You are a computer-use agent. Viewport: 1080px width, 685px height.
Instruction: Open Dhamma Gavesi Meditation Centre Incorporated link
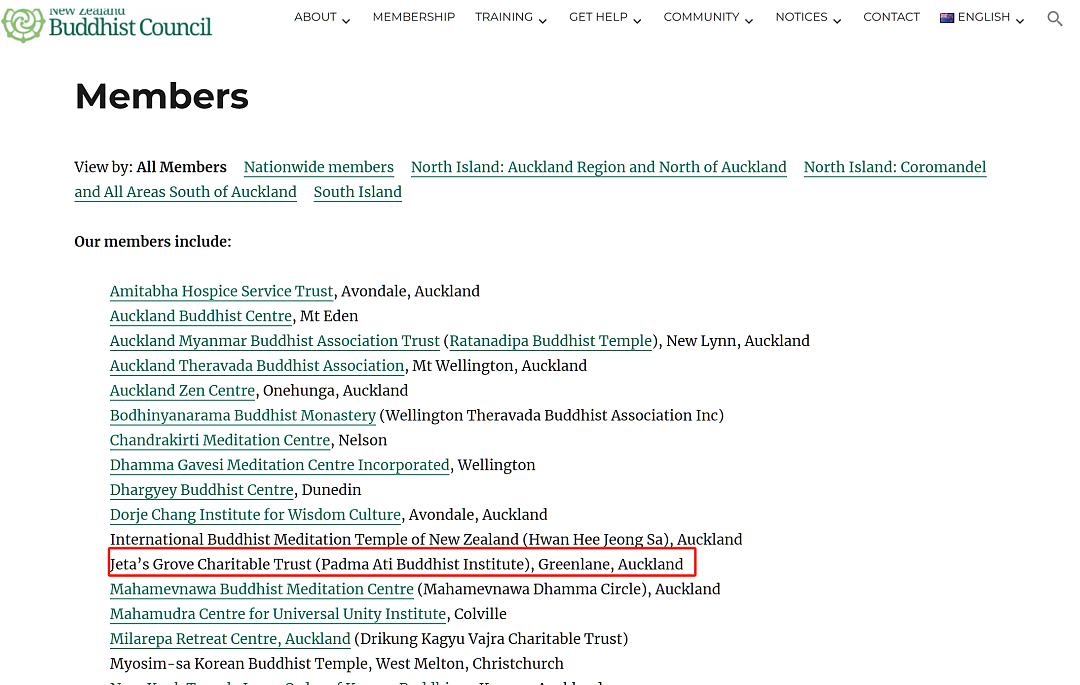click(x=280, y=465)
